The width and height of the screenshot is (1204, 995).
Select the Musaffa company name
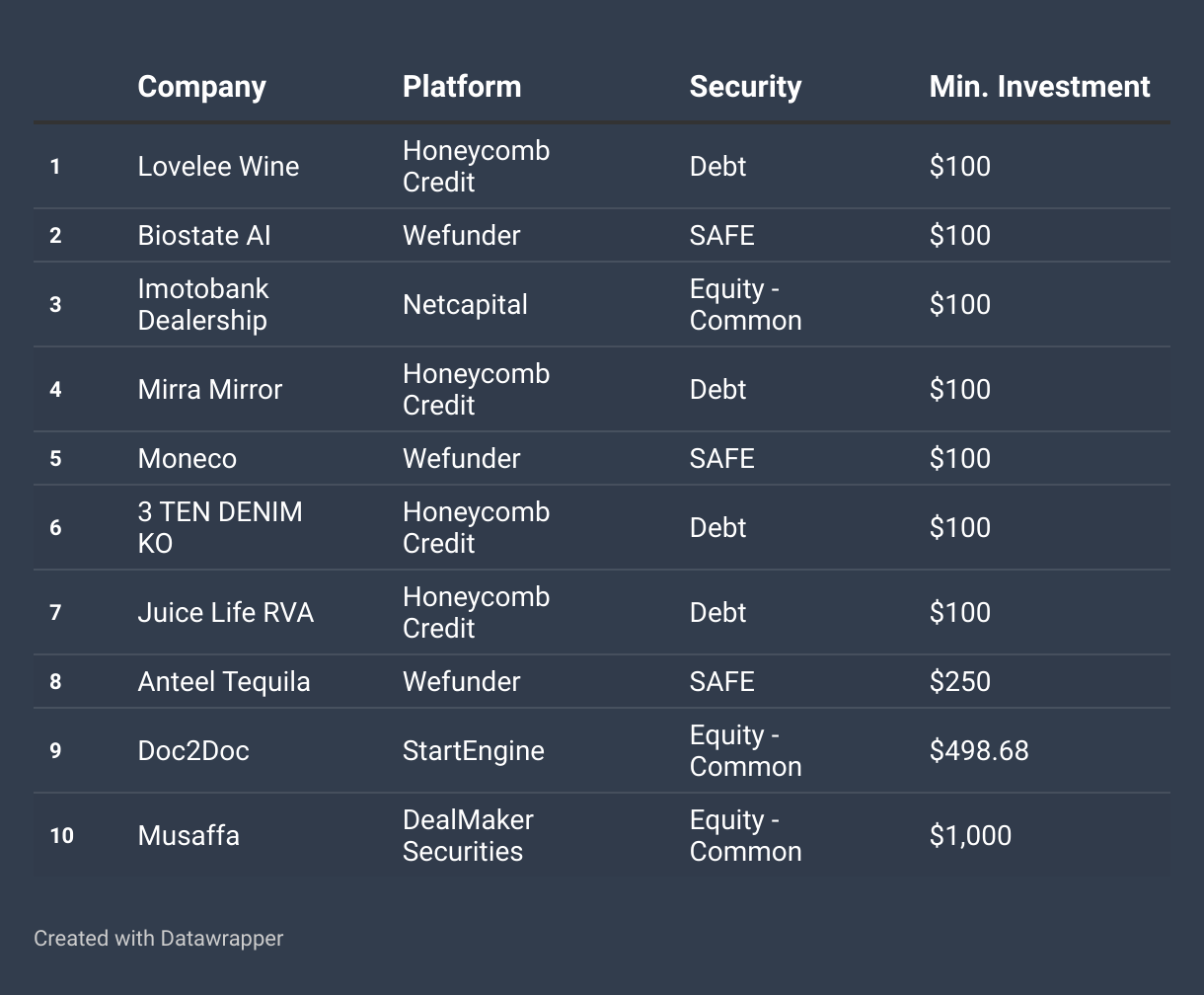188,835
